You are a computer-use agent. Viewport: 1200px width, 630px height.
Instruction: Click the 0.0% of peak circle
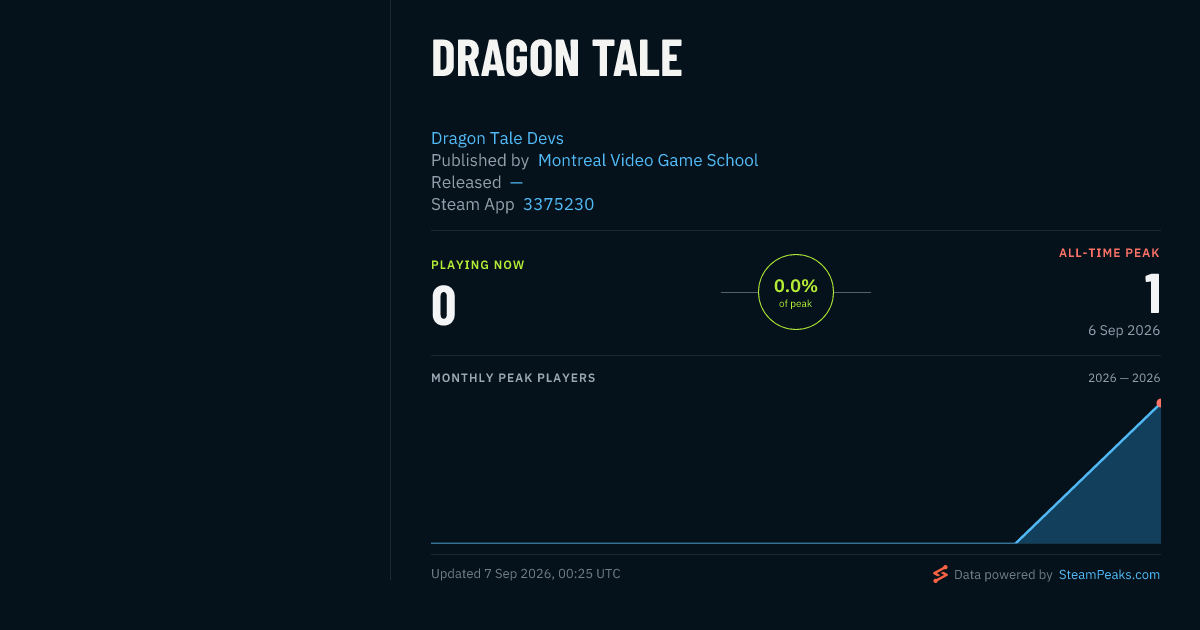pyautogui.click(x=796, y=292)
